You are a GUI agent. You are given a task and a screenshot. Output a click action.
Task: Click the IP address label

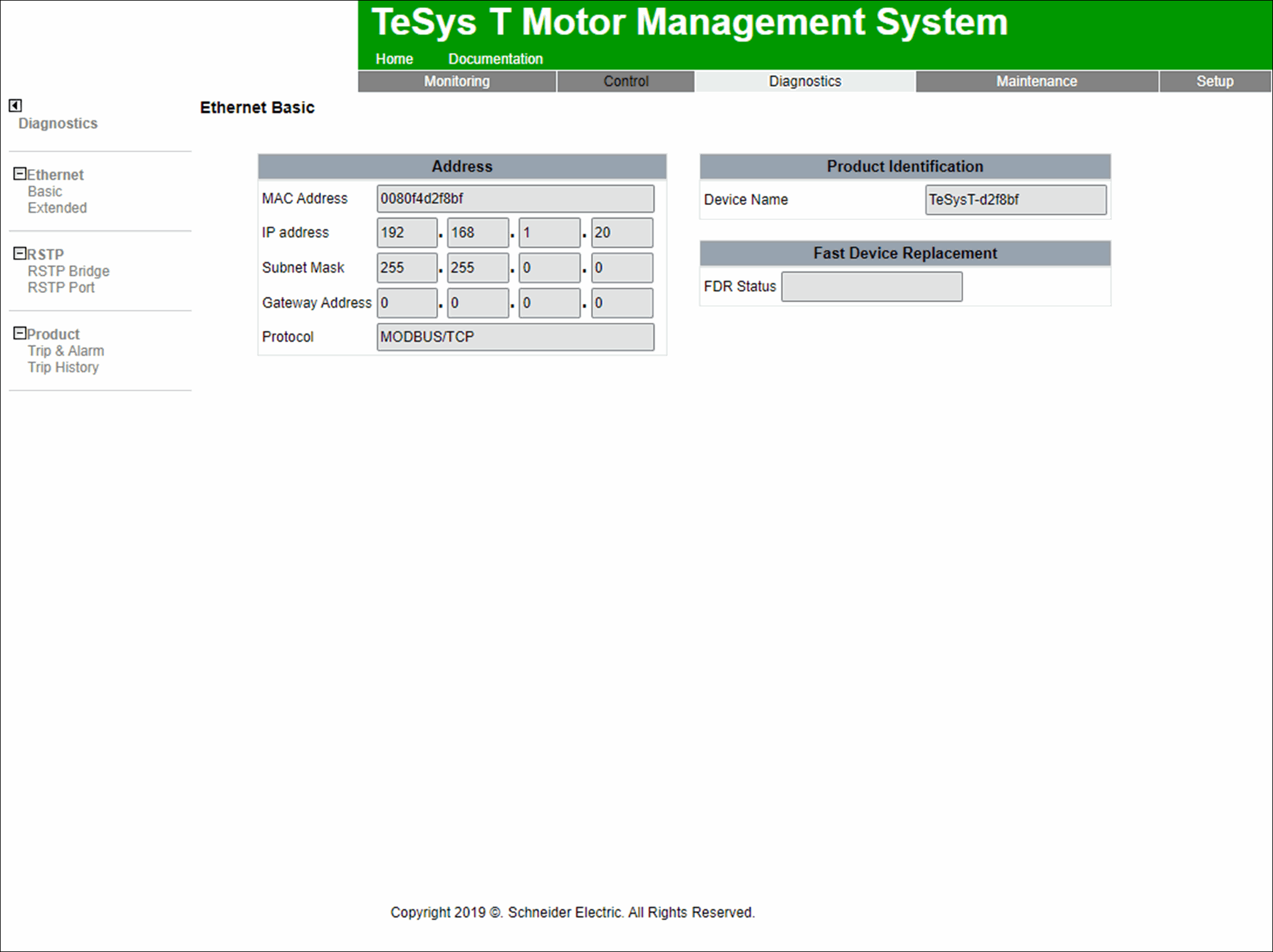[x=295, y=233]
